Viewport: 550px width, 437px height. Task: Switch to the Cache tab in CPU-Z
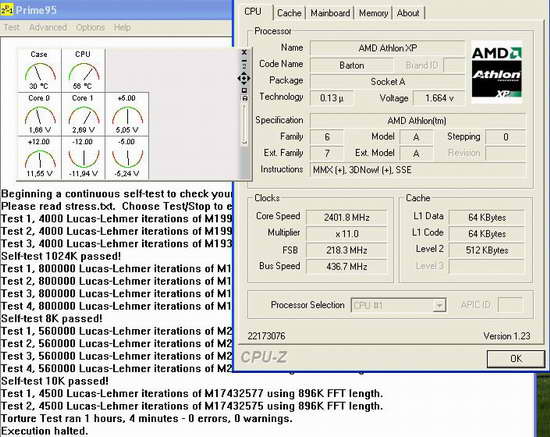pyautogui.click(x=289, y=13)
